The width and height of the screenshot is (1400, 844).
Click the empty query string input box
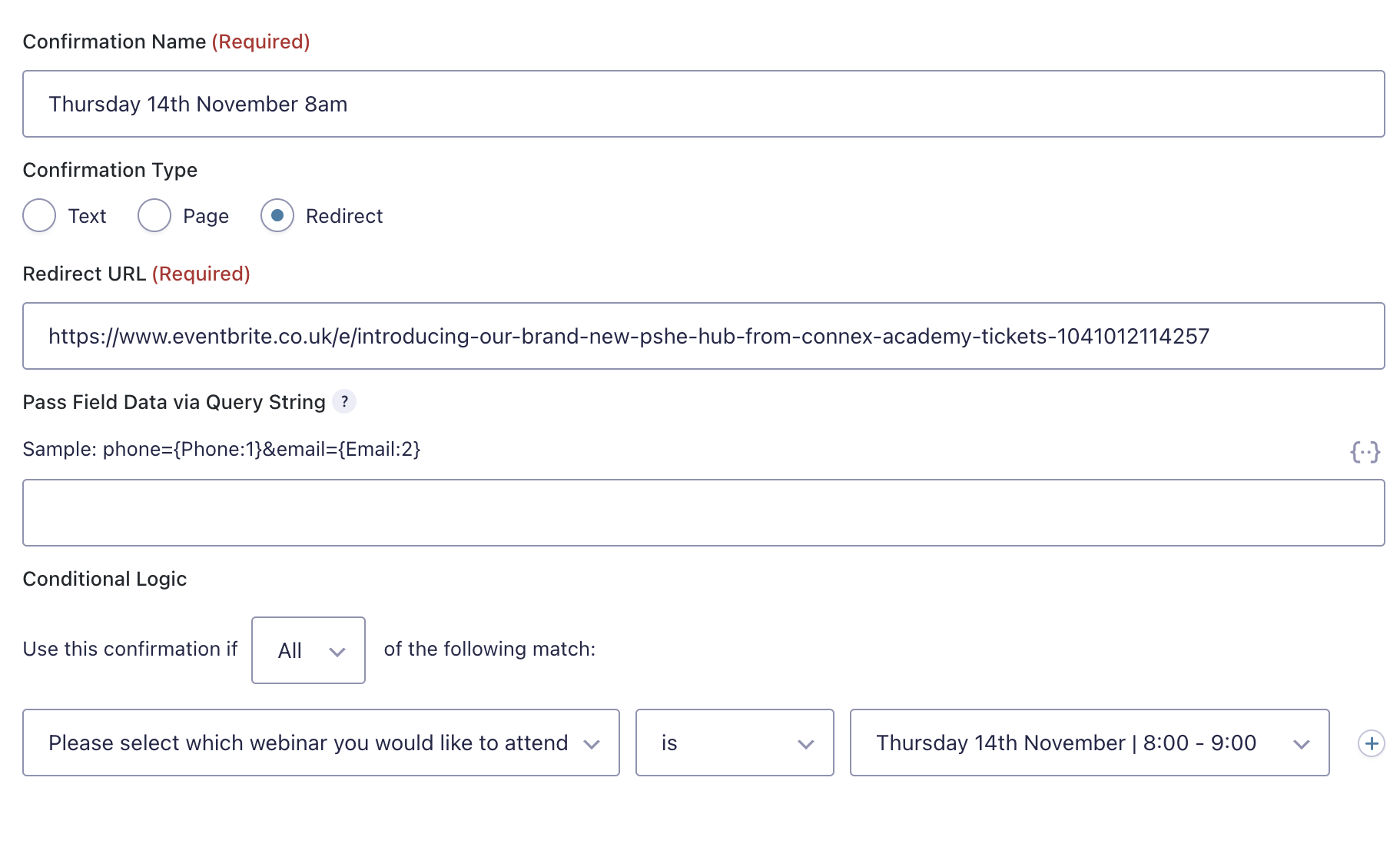tap(703, 513)
